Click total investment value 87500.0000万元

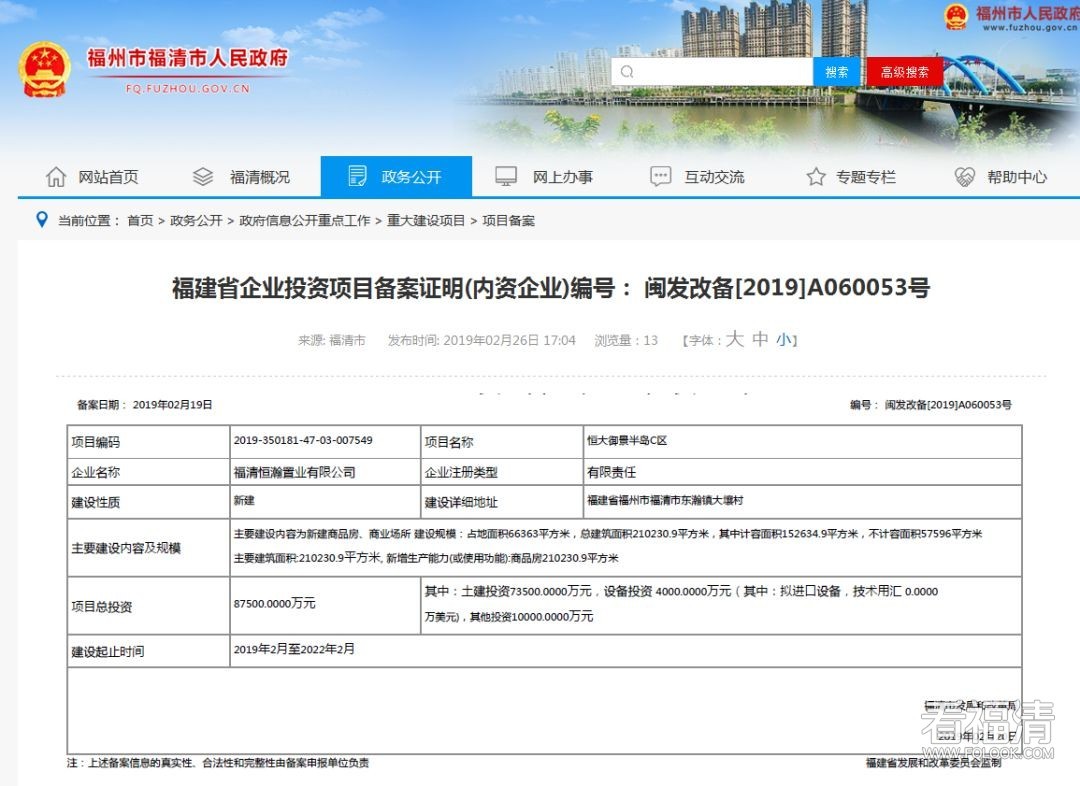pos(274,603)
